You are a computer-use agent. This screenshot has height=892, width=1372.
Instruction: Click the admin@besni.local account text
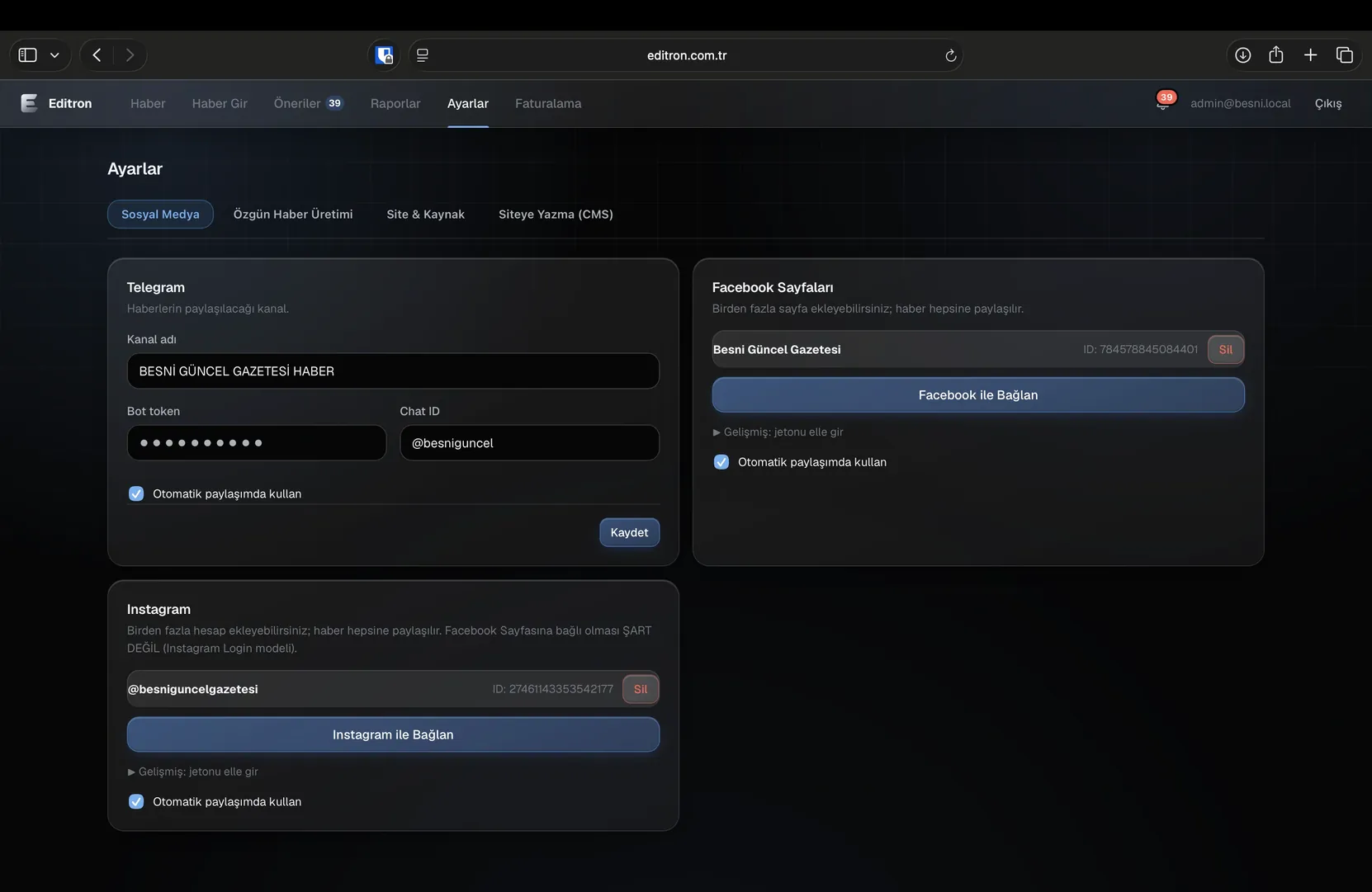point(1241,103)
